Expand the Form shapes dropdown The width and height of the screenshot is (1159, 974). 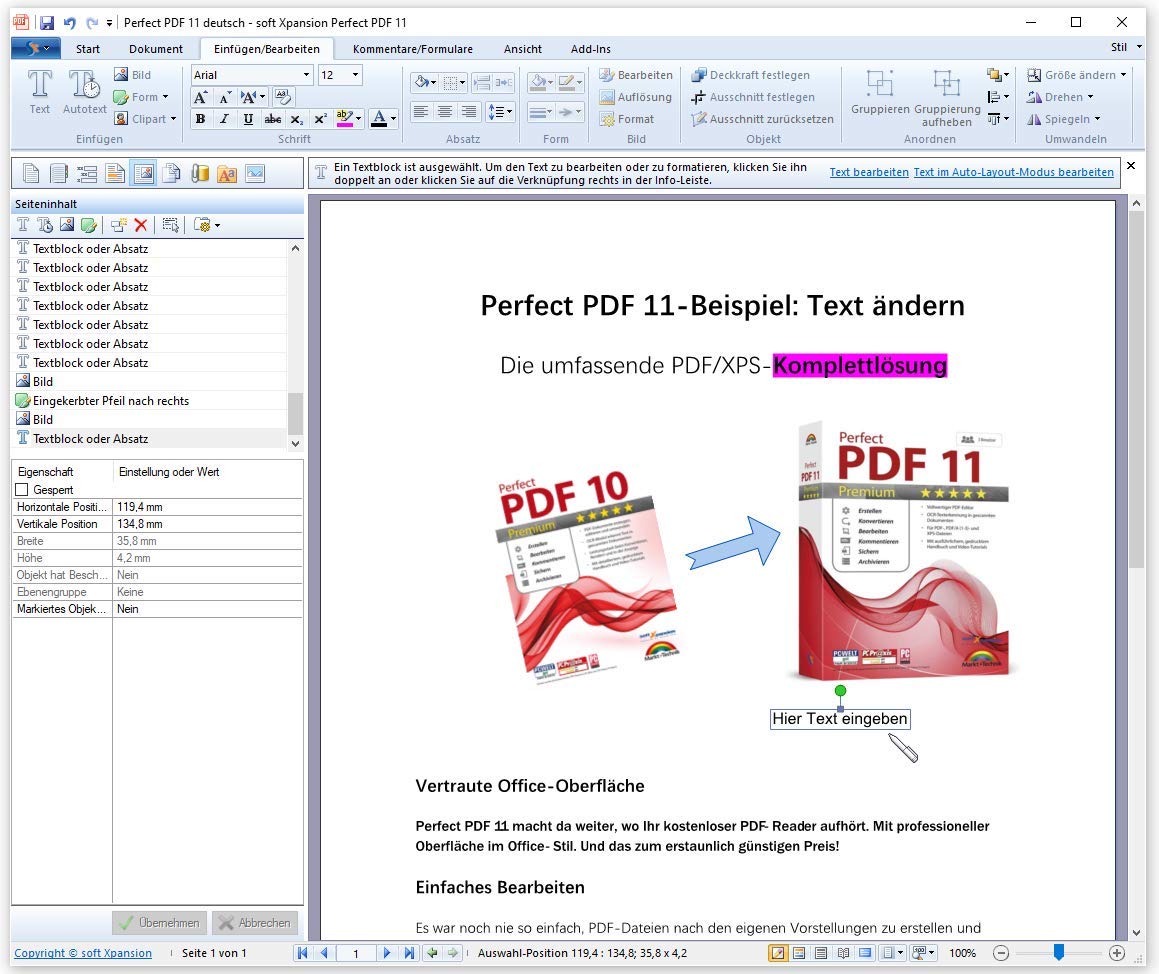point(166,97)
